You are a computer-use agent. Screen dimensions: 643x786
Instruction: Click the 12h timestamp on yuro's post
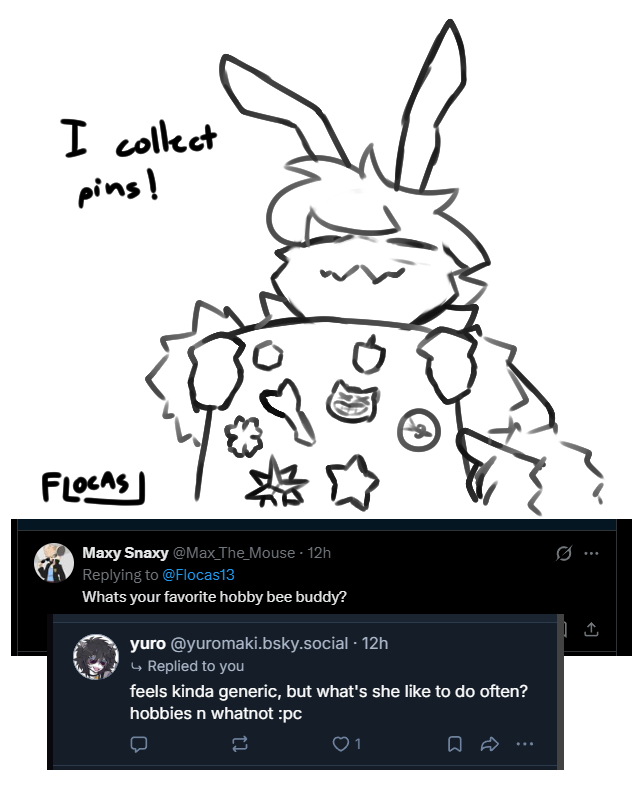[x=375, y=643]
